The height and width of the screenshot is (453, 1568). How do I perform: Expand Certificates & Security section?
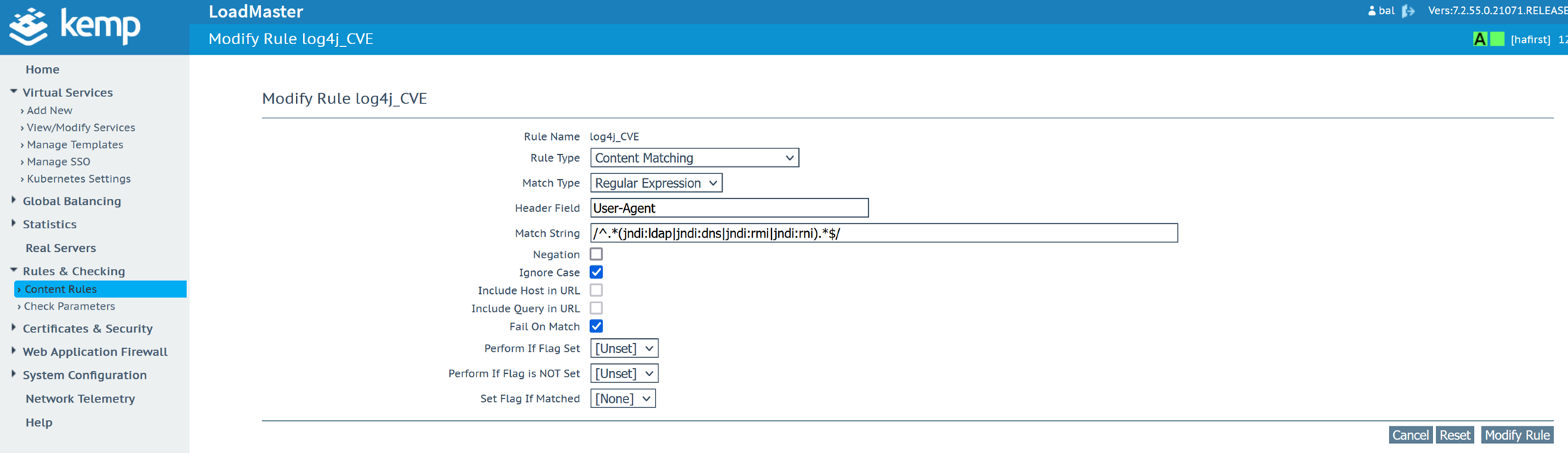click(x=87, y=328)
